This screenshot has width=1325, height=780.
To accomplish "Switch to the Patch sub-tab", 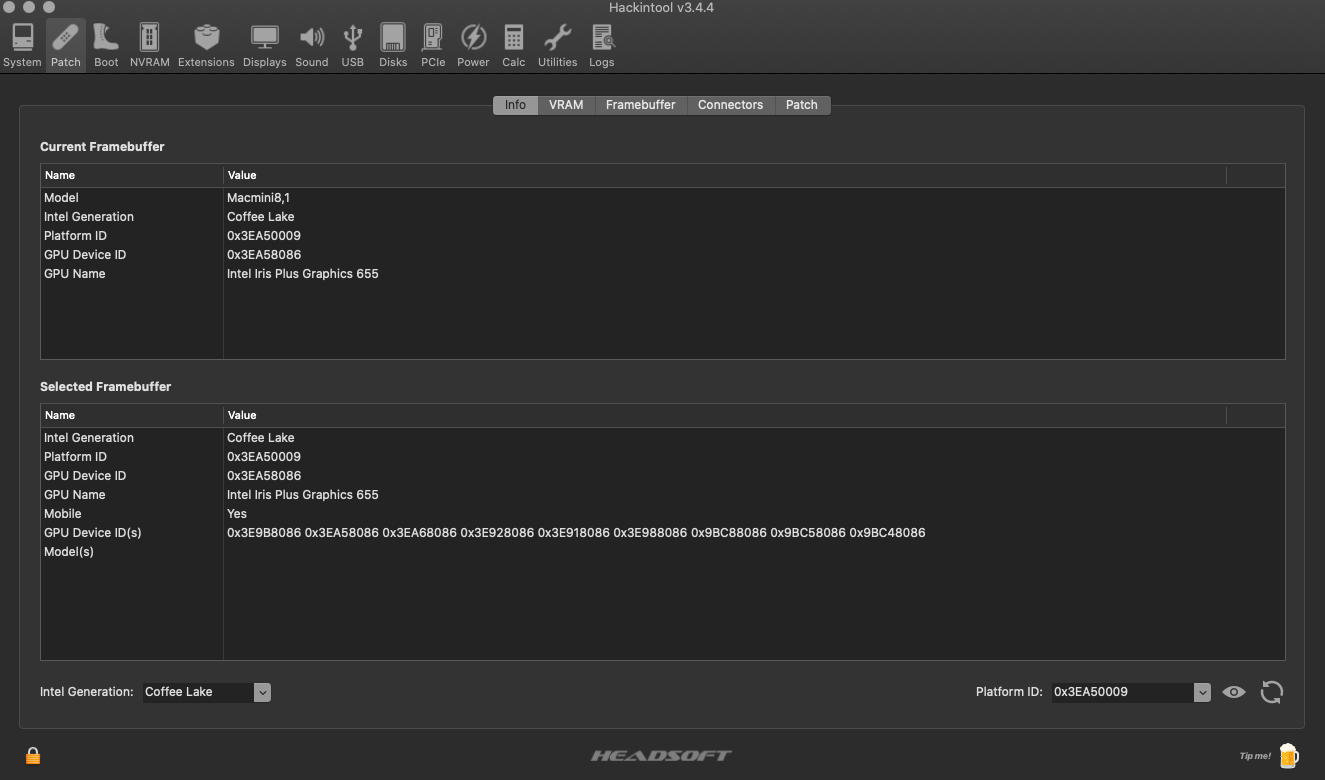I will click(802, 105).
